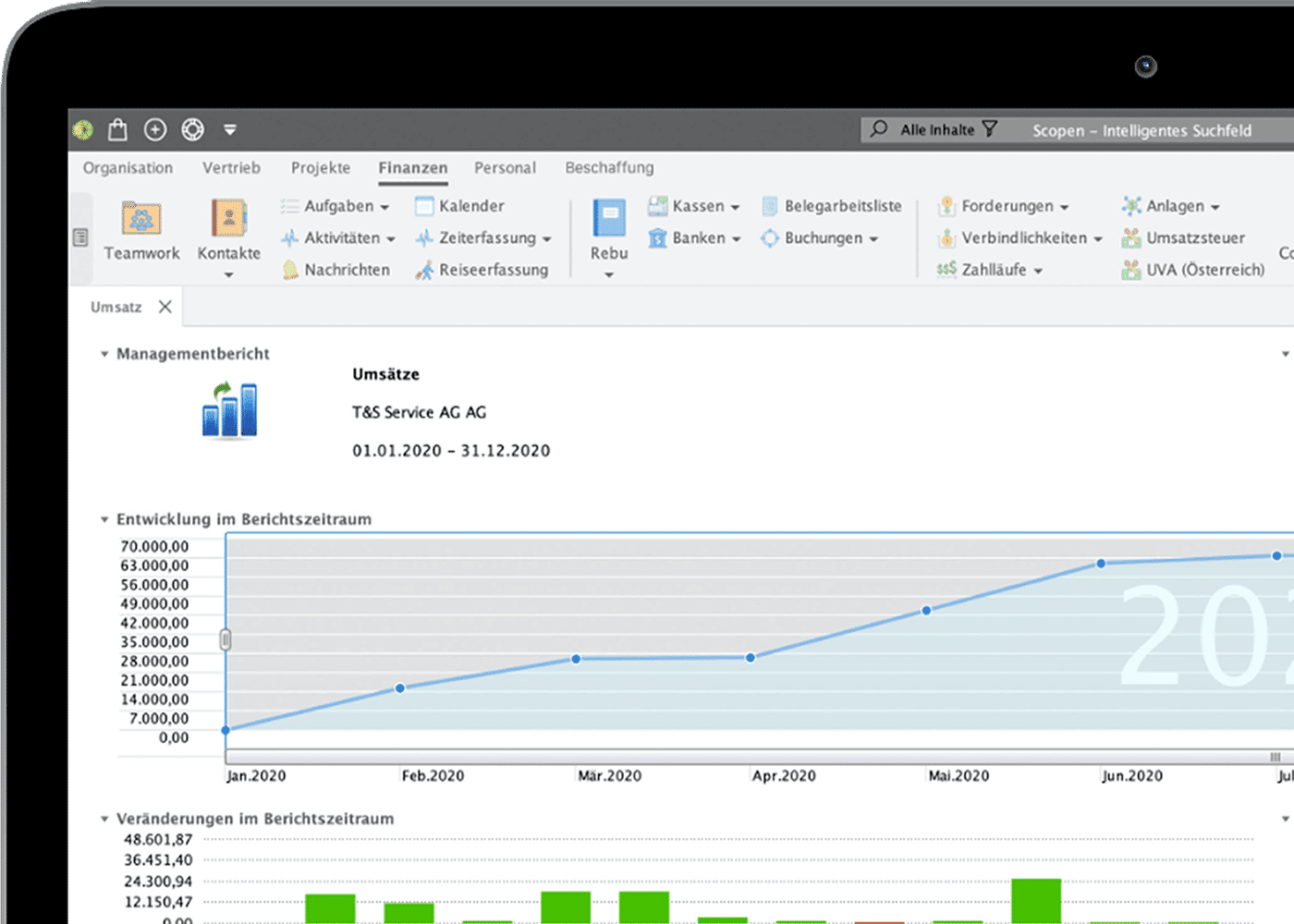1294x924 pixels.
Task: Switch to the Beschaffung tab
Action: [609, 167]
